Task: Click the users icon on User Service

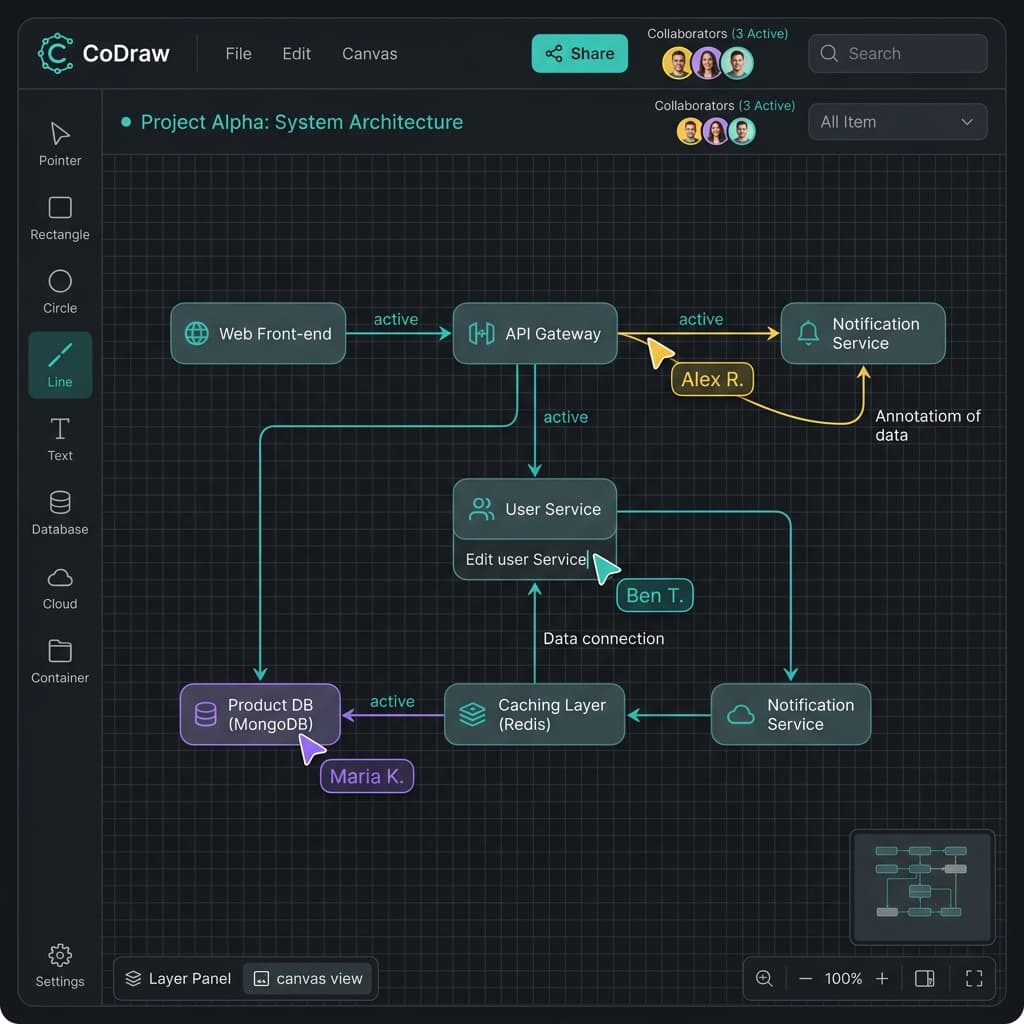Action: [x=481, y=509]
